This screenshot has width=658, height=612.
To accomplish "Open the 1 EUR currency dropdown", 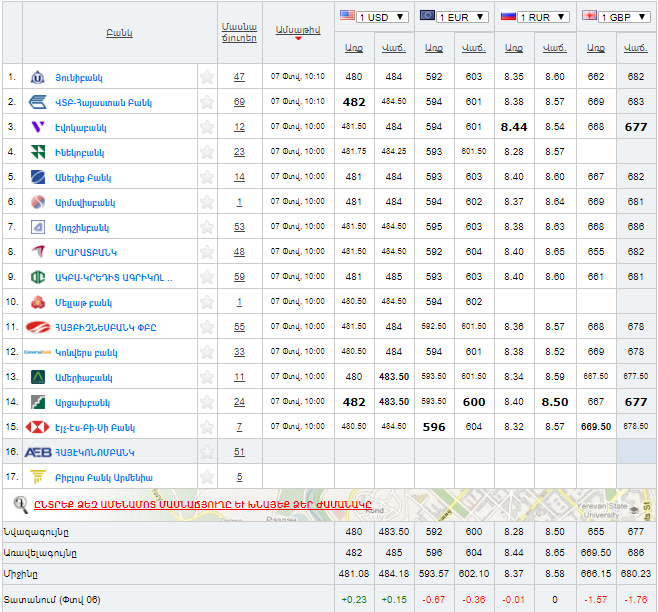I will [454, 16].
